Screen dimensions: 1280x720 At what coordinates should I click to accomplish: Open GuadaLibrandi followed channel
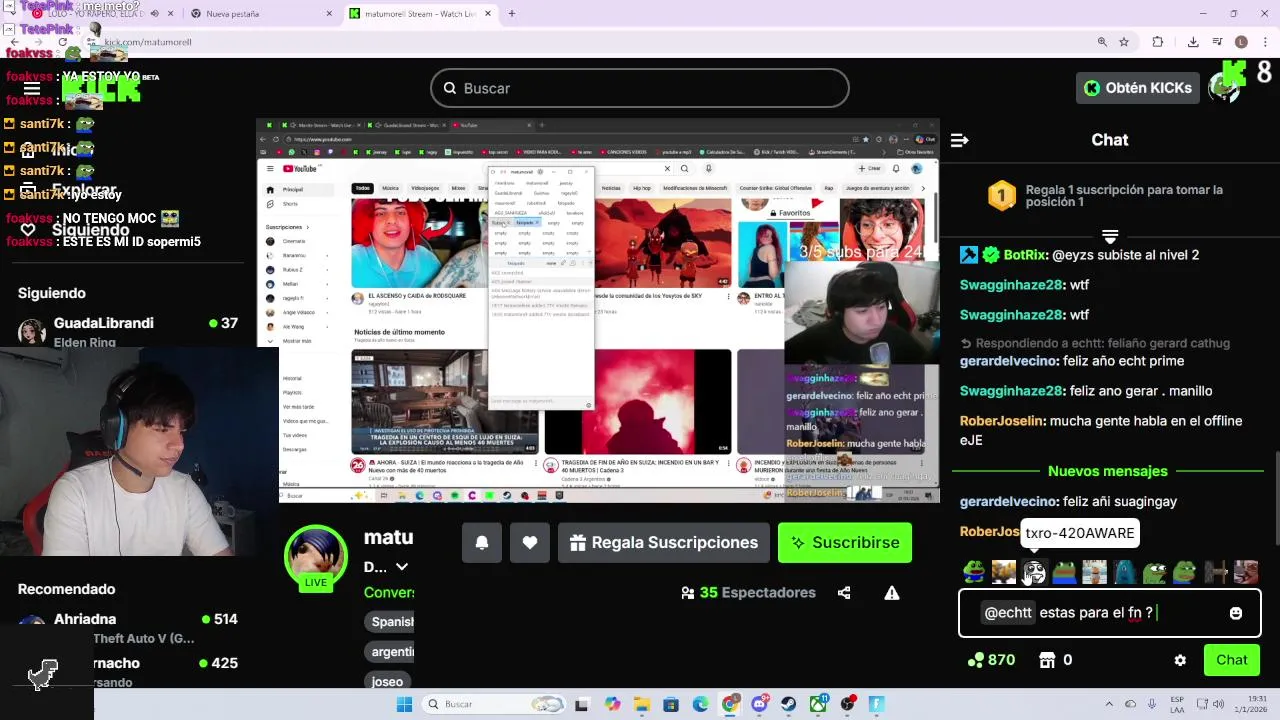click(x=128, y=332)
